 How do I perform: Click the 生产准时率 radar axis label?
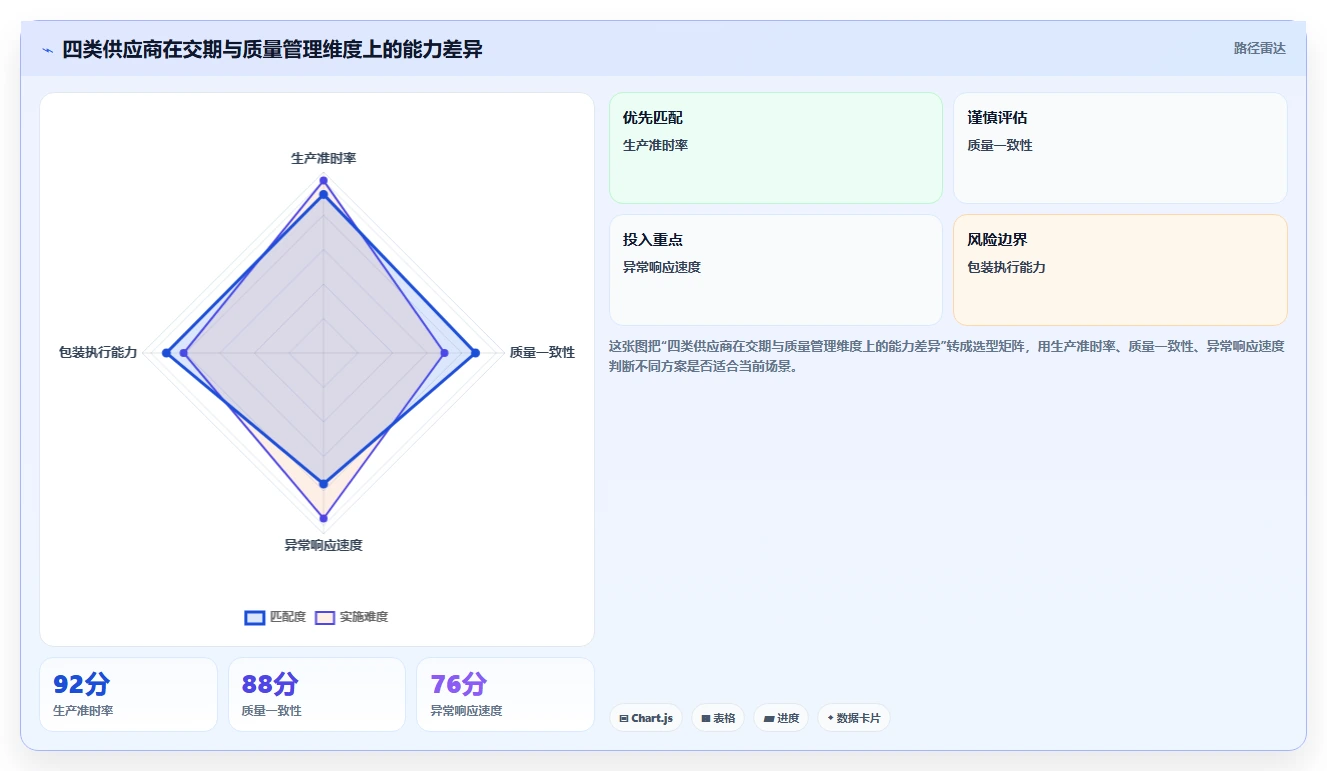point(323,158)
